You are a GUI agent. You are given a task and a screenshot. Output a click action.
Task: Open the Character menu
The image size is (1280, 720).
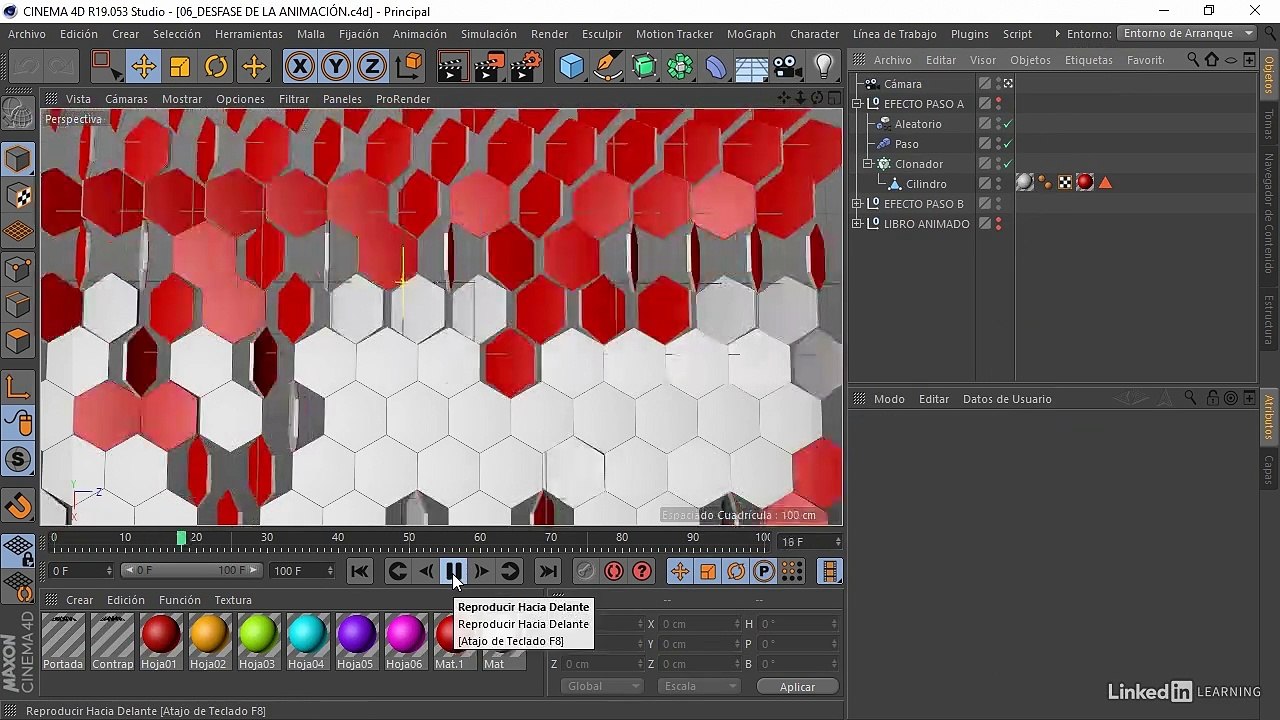click(x=815, y=34)
